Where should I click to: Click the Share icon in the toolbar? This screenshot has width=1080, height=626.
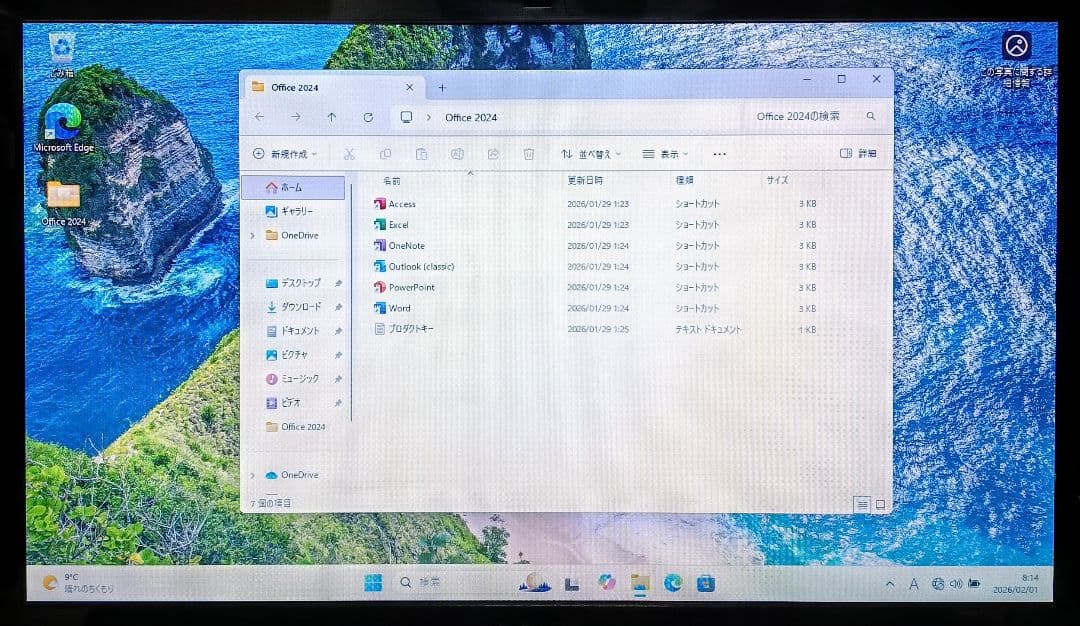492,154
